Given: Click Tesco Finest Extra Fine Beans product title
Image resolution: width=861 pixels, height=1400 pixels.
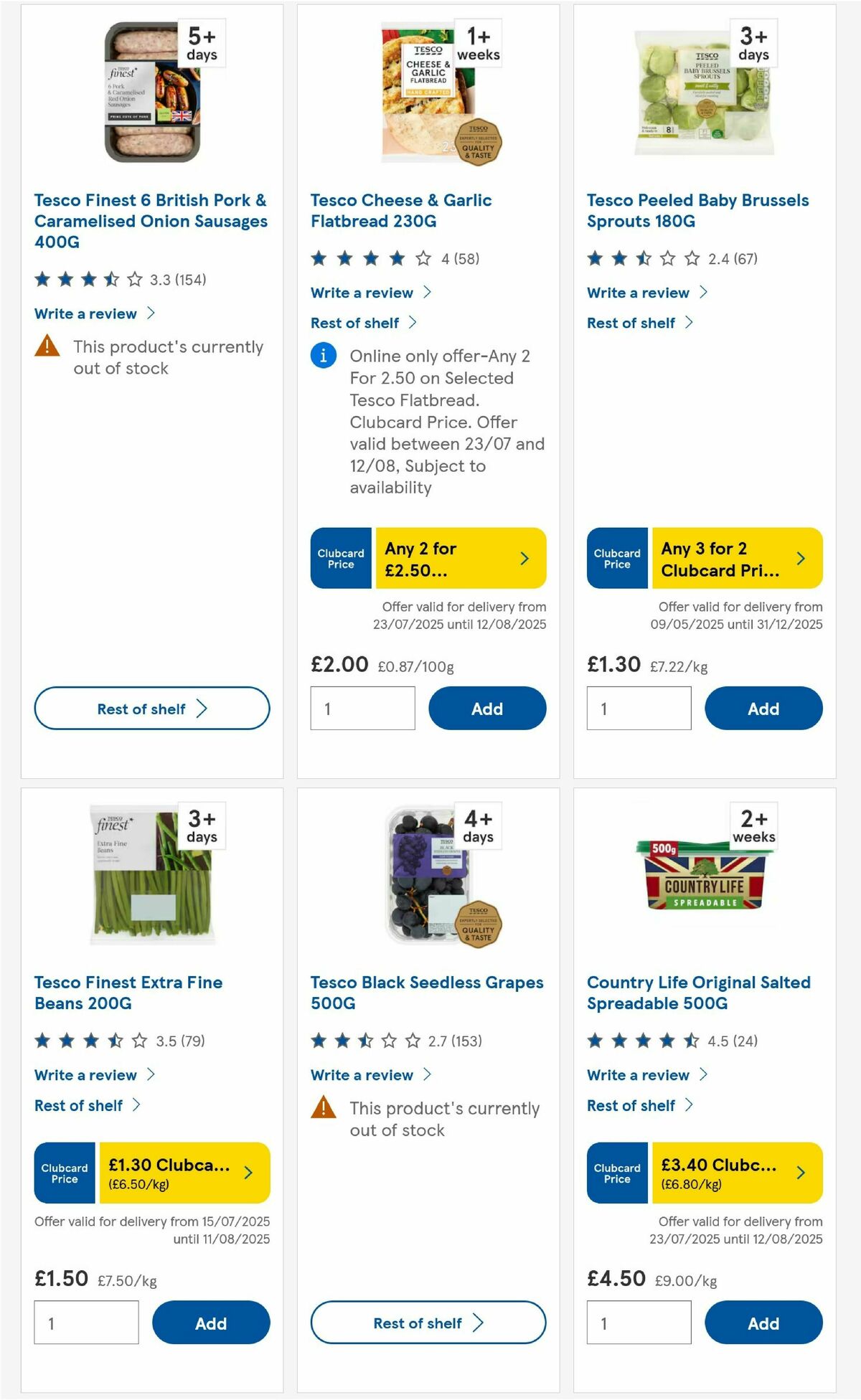Looking at the screenshot, I should point(128,993).
